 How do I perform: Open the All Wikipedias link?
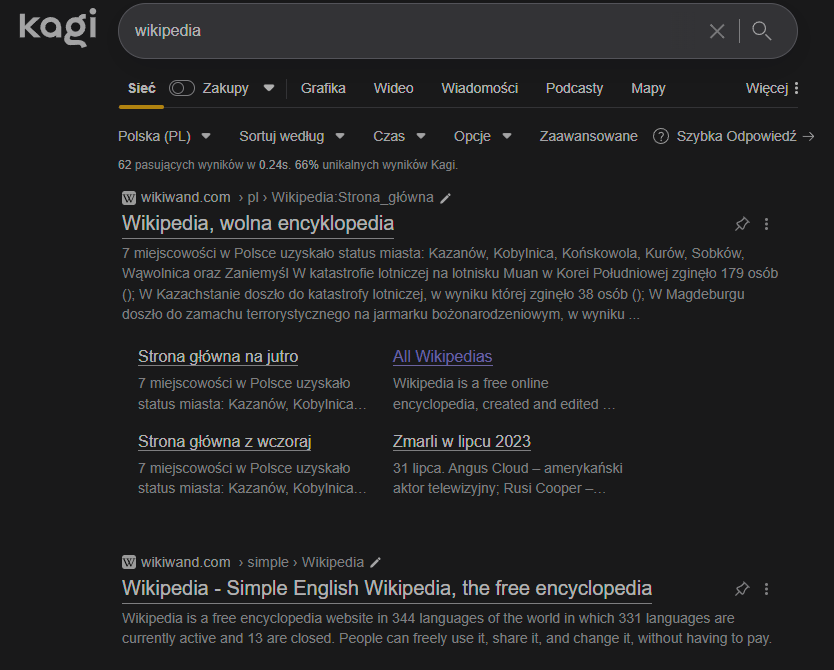point(442,357)
